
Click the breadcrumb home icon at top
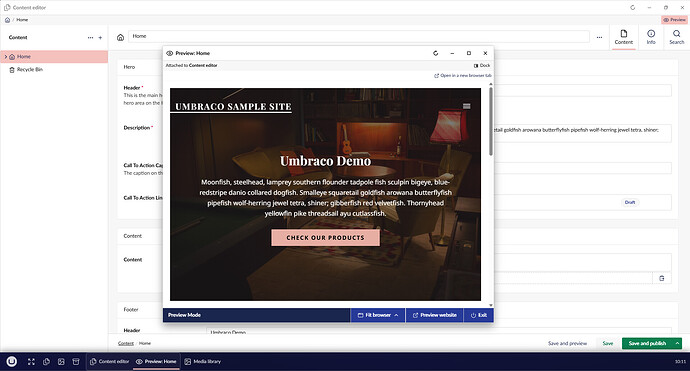click(7, 20)
